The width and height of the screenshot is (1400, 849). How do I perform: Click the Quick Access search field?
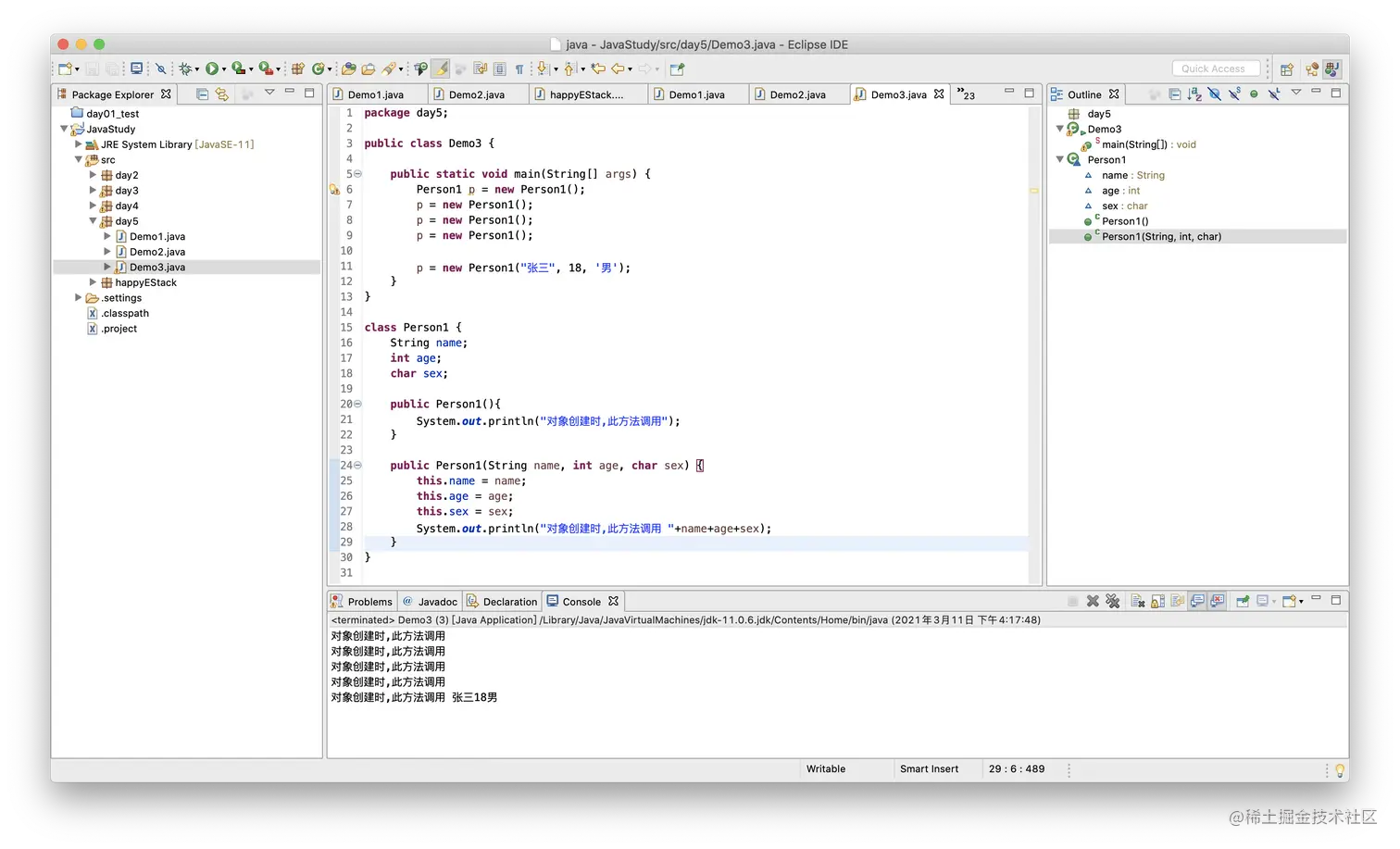coord(1216,69)
